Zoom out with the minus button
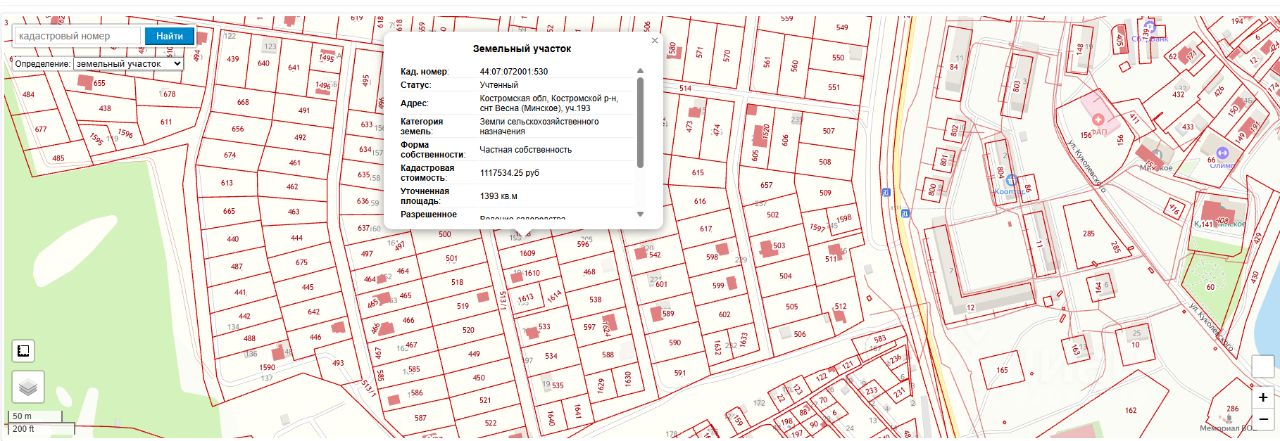Image resolution: width=1280 pixels, height=441 pixels. pos(1264,419)
